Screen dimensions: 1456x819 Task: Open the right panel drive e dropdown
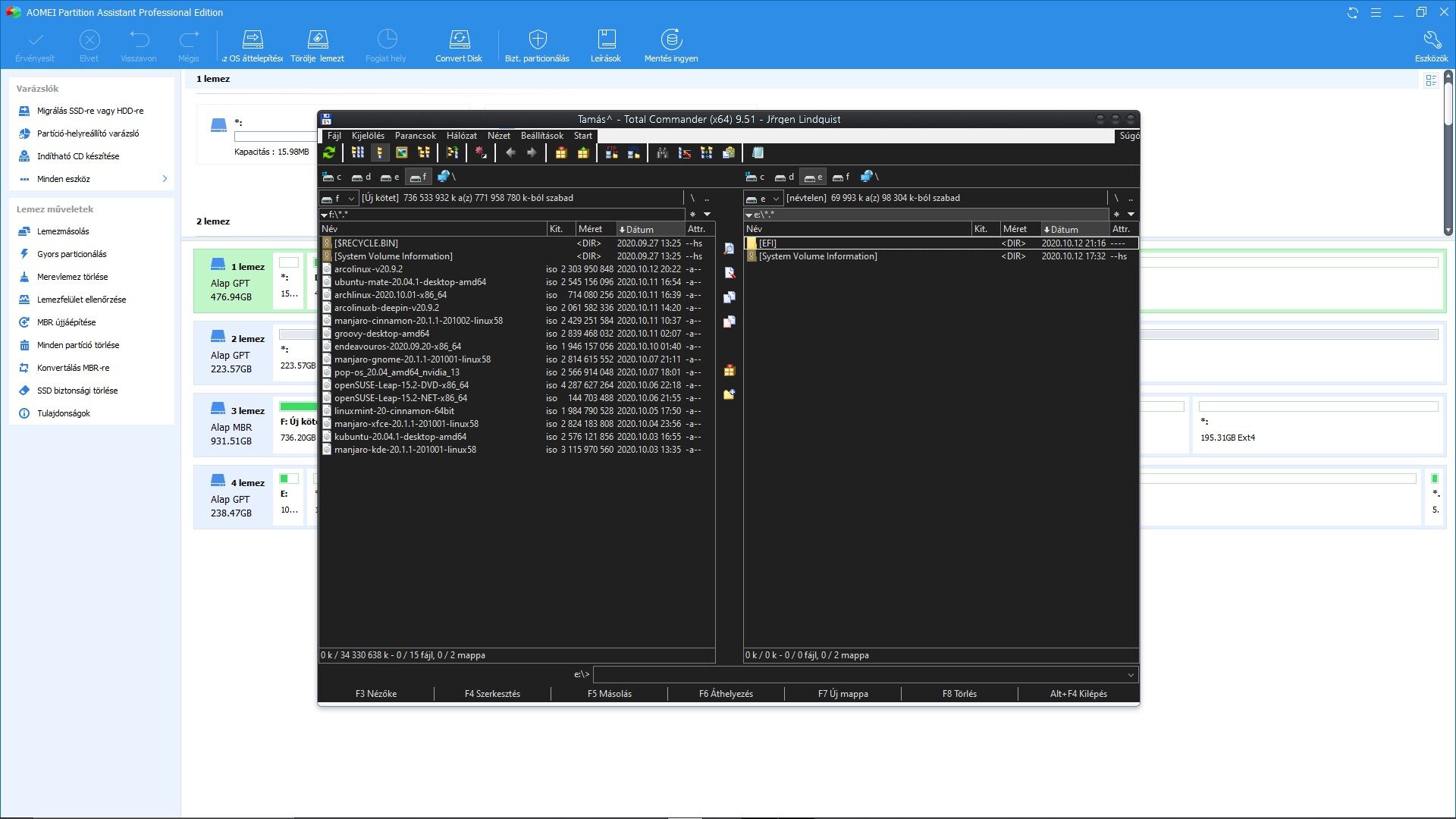pos(763,198)
